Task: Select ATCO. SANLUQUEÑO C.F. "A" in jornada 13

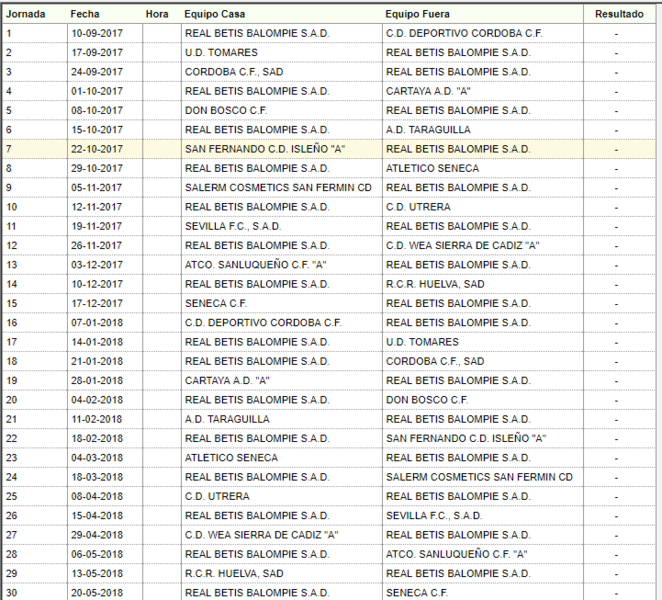Action: click(255, 265)
